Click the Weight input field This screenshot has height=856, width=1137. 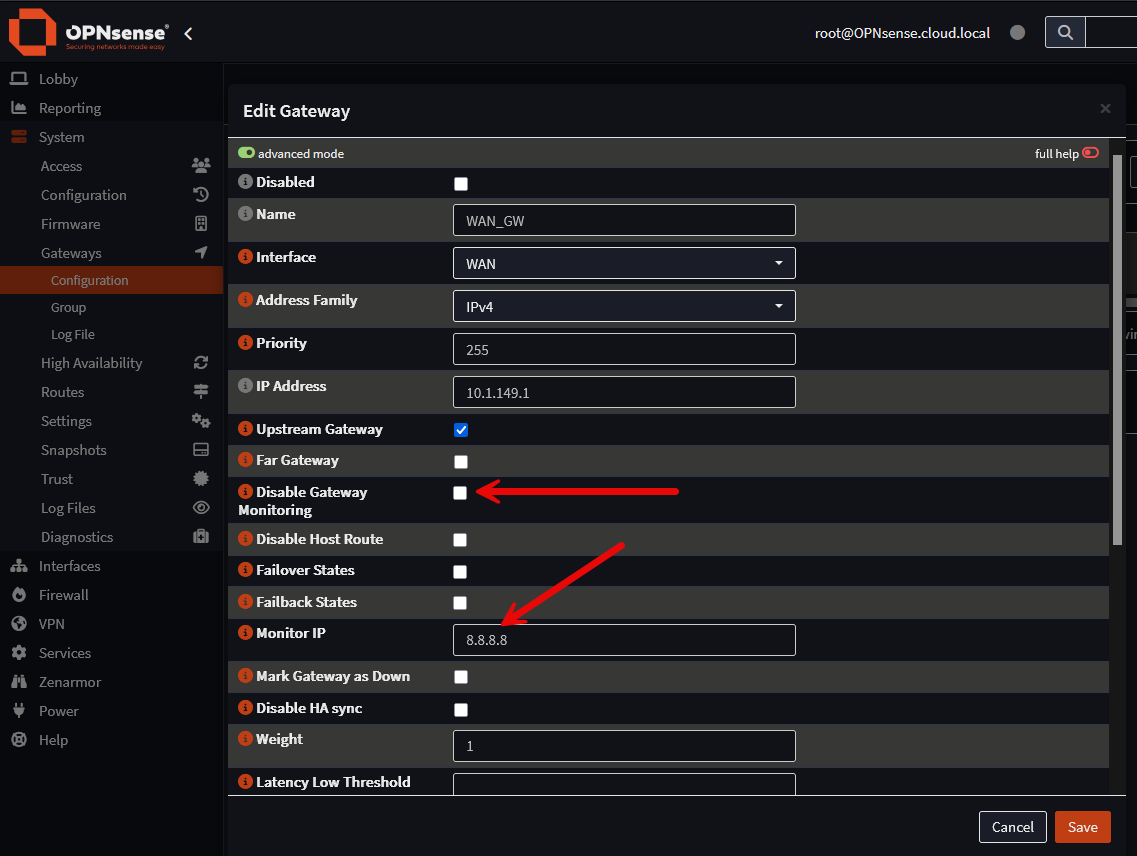click(x=624, y=746)
